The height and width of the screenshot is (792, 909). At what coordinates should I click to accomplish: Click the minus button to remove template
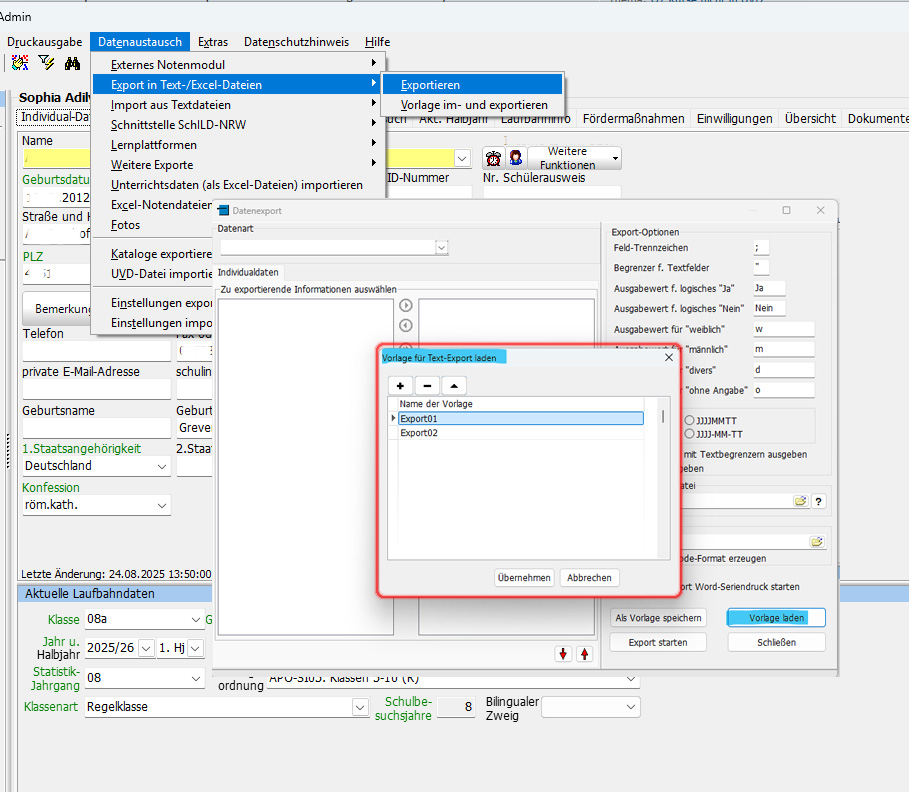coord(426,385)
